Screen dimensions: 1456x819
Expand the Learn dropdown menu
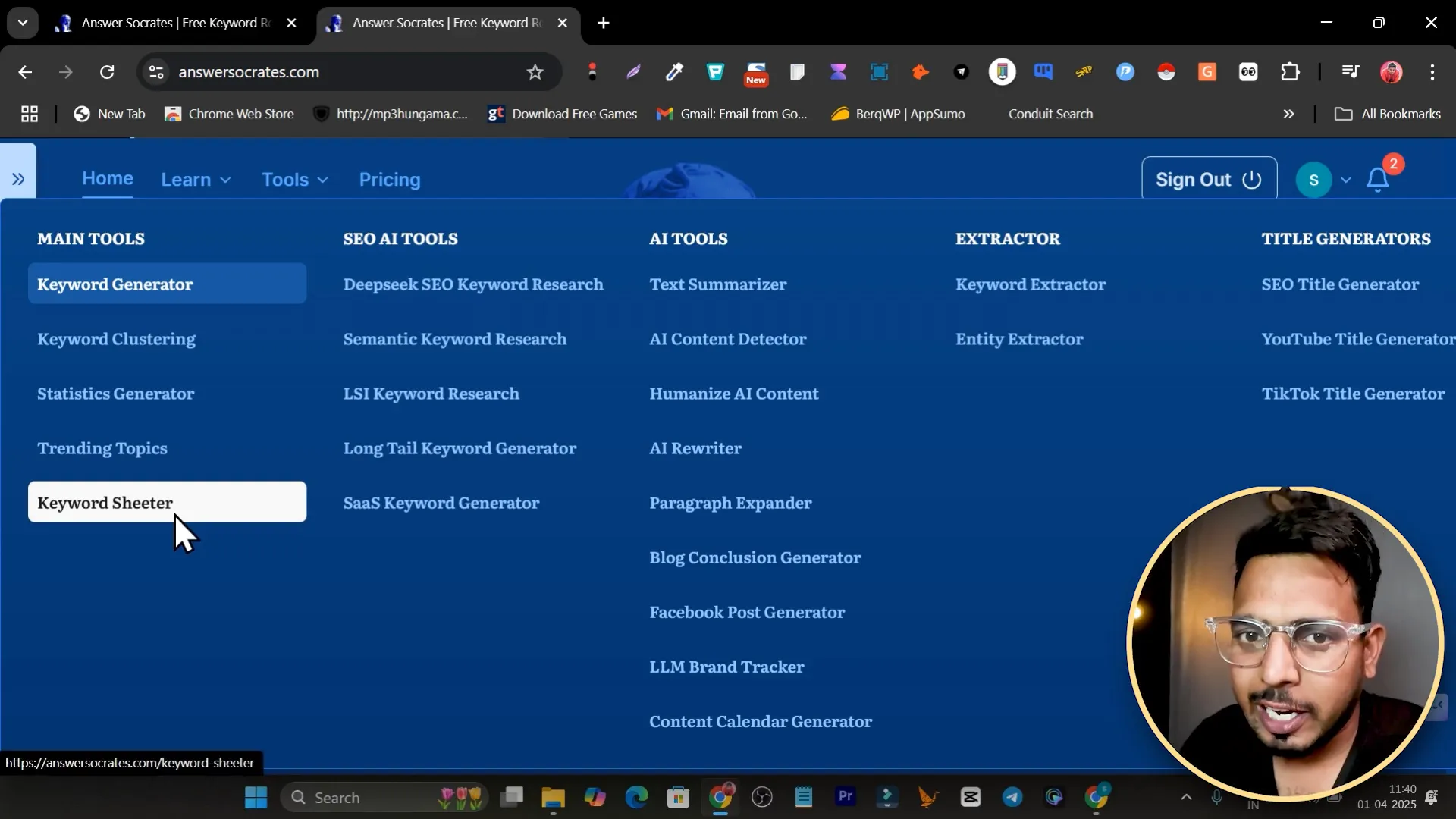(x=196, y=180)
